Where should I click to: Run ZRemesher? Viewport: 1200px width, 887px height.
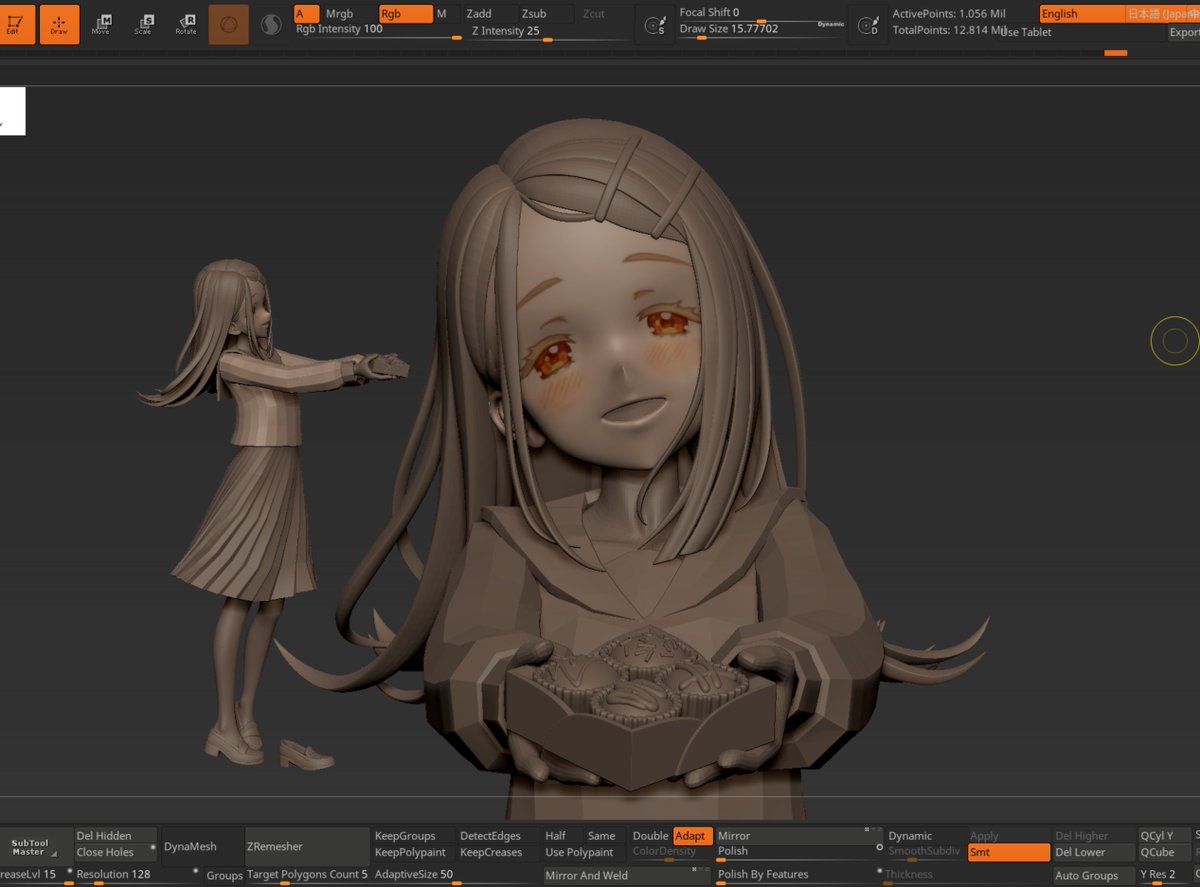point(306,846)
